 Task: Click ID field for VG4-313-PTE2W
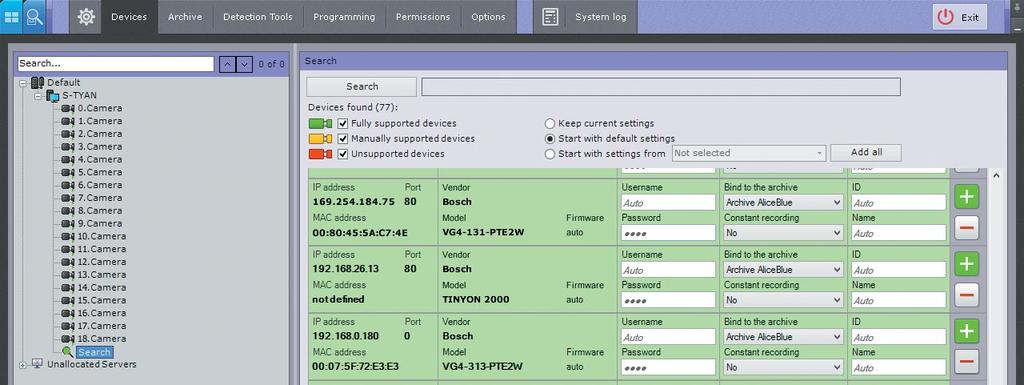899,337
